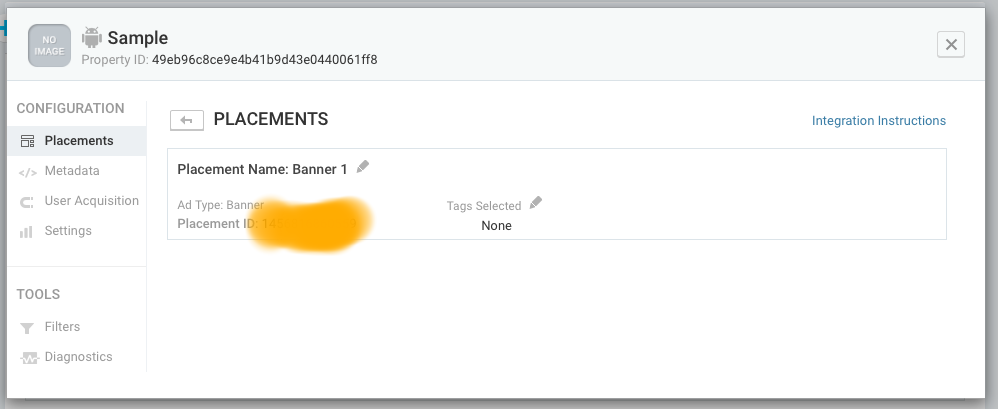Open User Acquisition via magnet icon
998x409 pixels.
27,201
